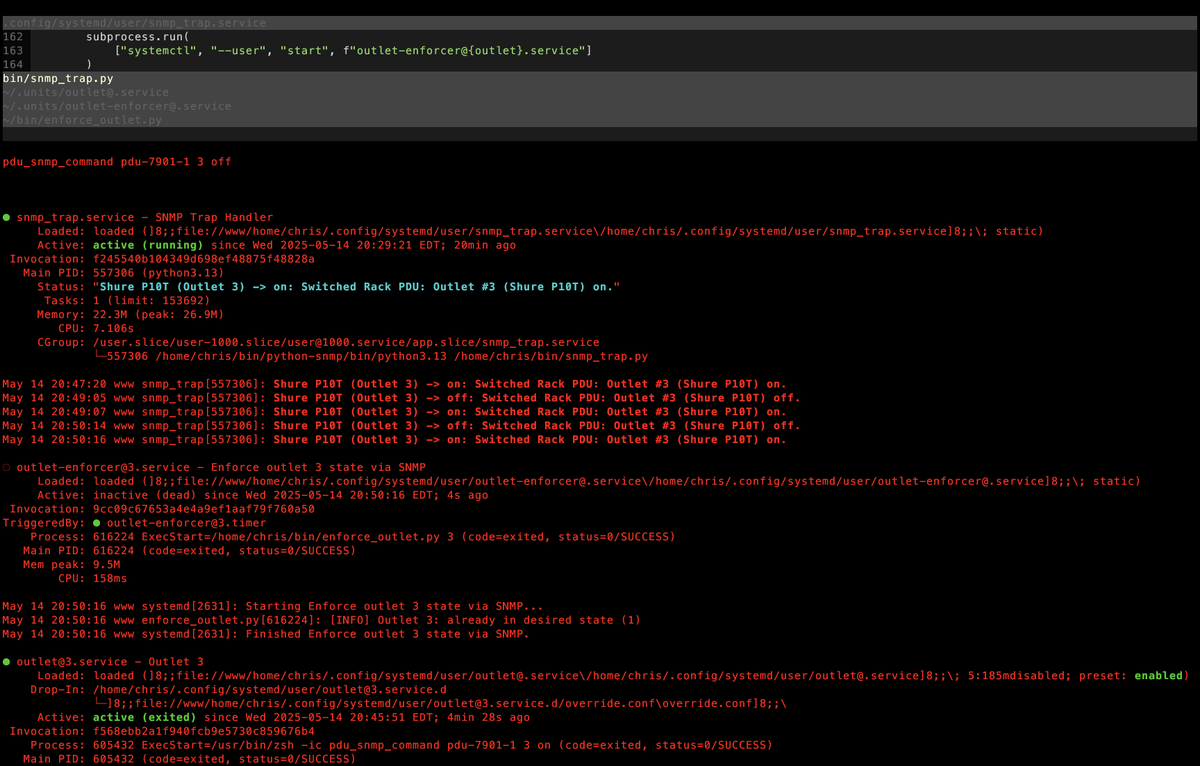Click the '[INFO] Outlet 3: already in desired state' line
The height and width of the screenshot is (766, 1200).
322,620
